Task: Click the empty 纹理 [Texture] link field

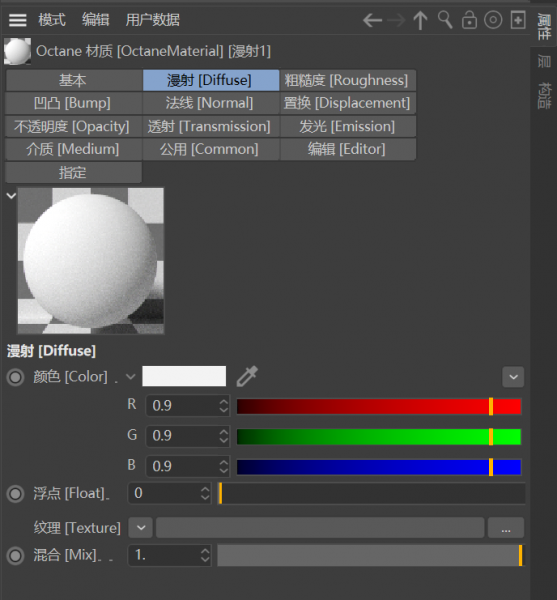Action: tap(320, 528)
